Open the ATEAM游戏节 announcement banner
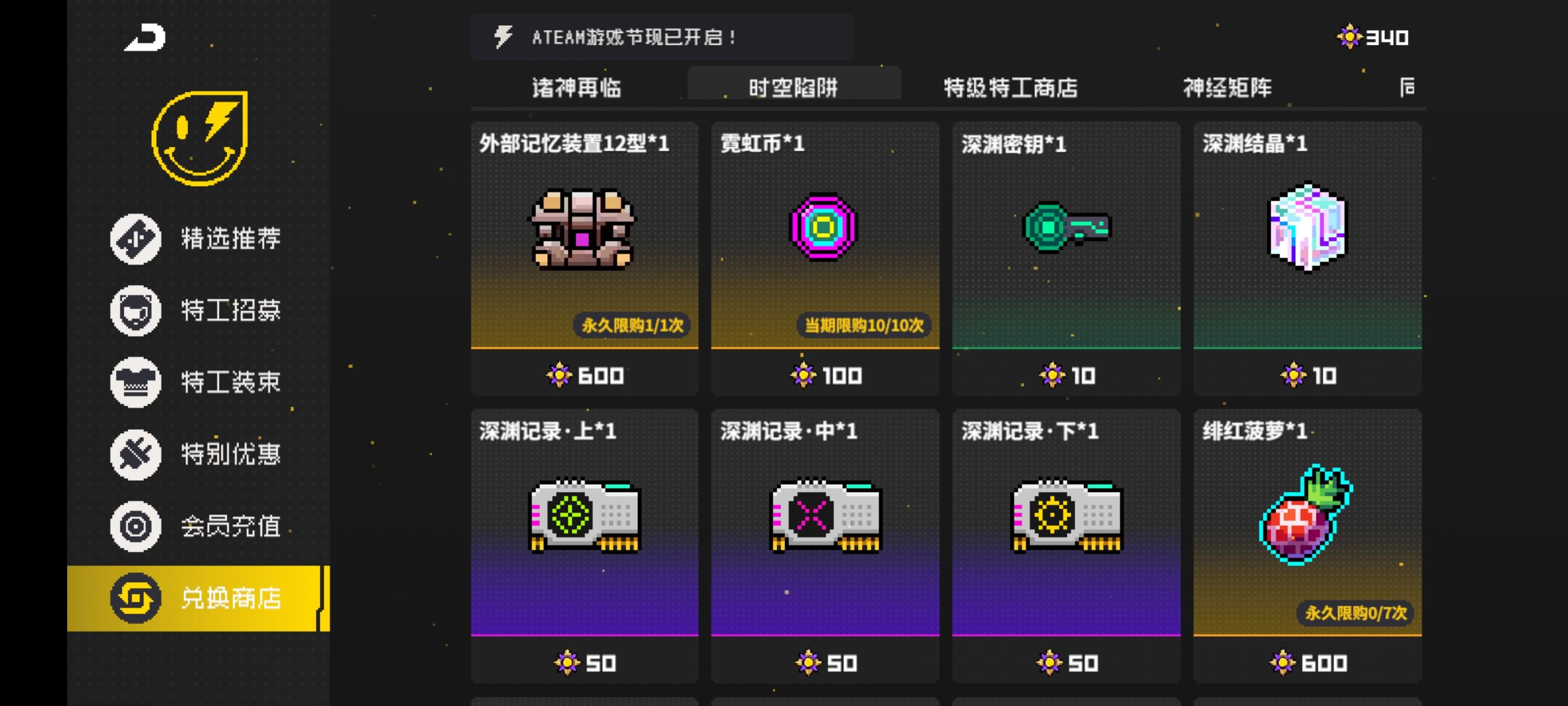Viewport: 1568px width, 706px height. click(x=662, y=37)
